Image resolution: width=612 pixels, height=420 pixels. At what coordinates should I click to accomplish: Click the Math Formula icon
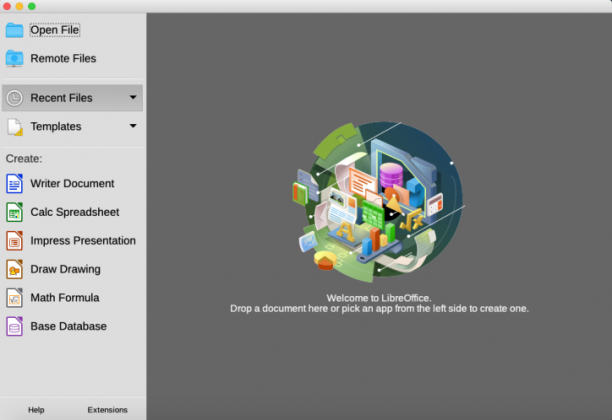14,297
